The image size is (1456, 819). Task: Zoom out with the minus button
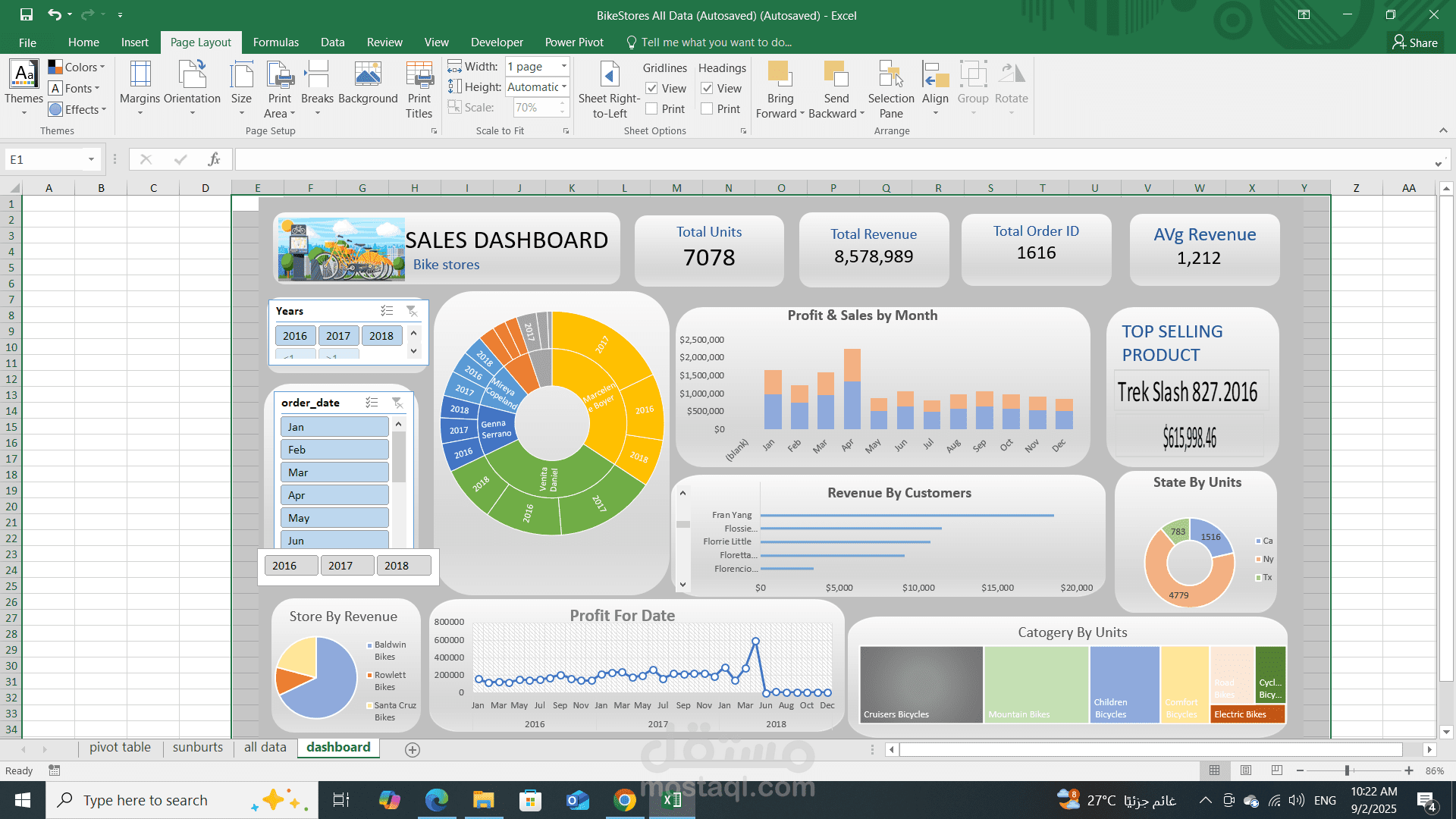(x=1301, y=770)
